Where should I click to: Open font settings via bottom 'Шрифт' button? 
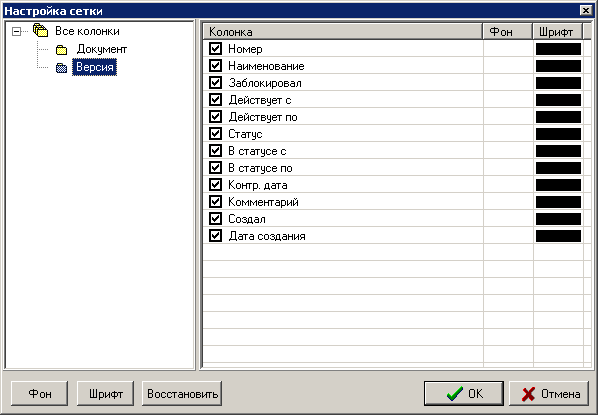pos(105,393)
